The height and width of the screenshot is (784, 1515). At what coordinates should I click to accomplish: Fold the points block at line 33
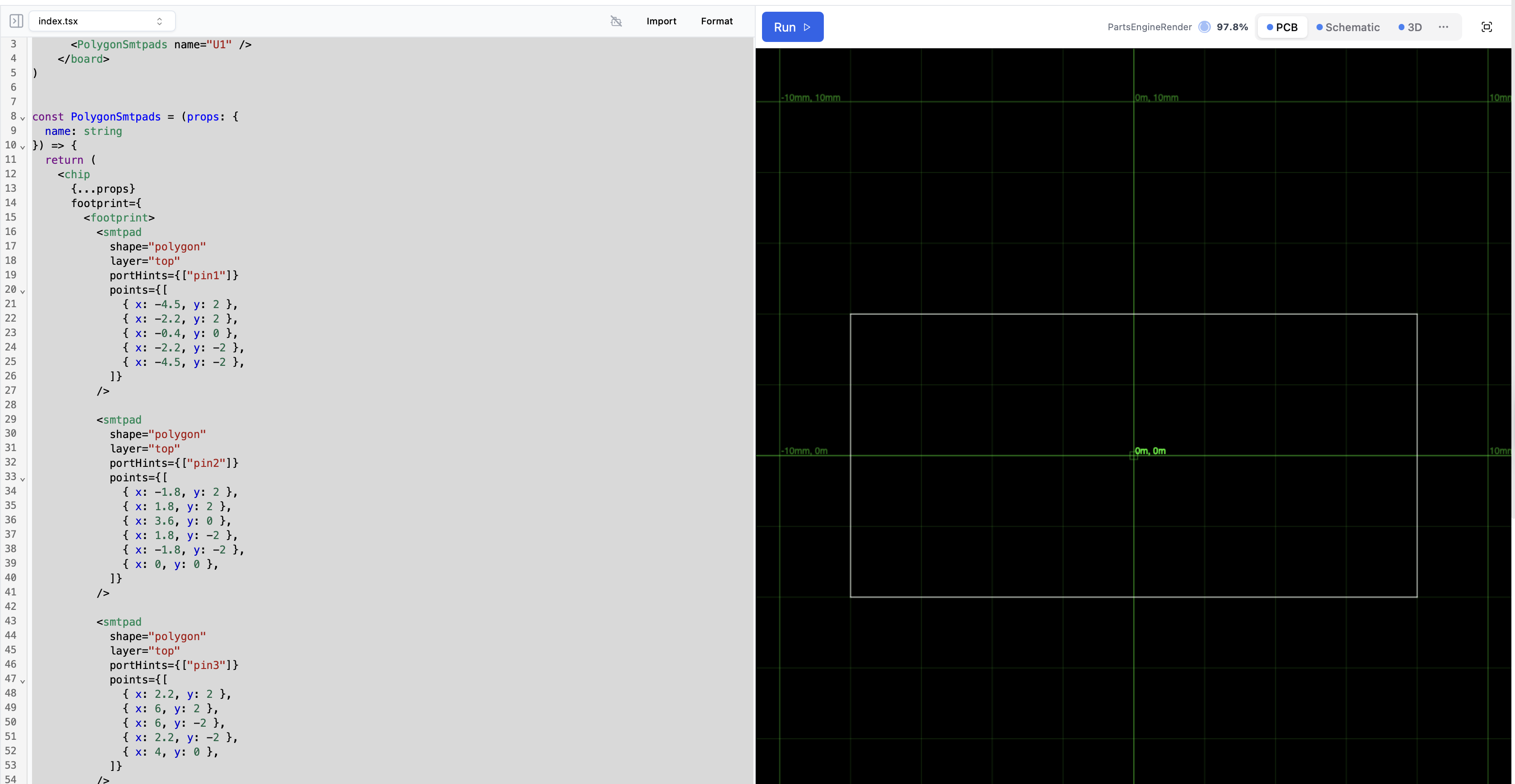[23, 479]
